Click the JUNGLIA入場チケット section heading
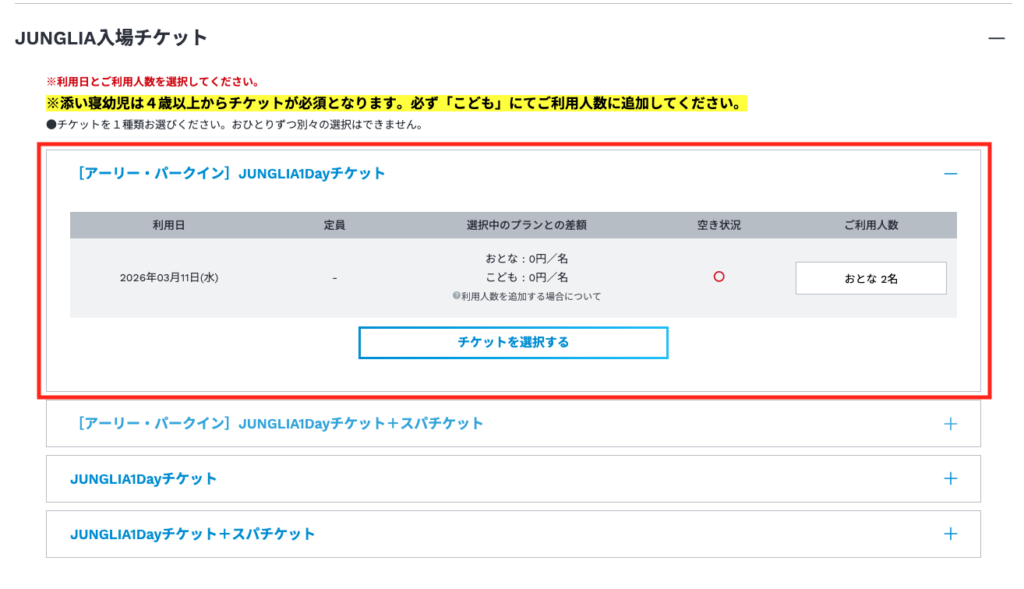This screenshot has height=589, width=1024. [111, 38]
